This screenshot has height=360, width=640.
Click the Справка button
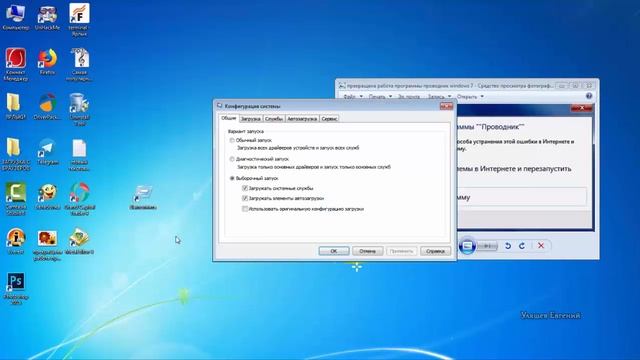(436, 251)
